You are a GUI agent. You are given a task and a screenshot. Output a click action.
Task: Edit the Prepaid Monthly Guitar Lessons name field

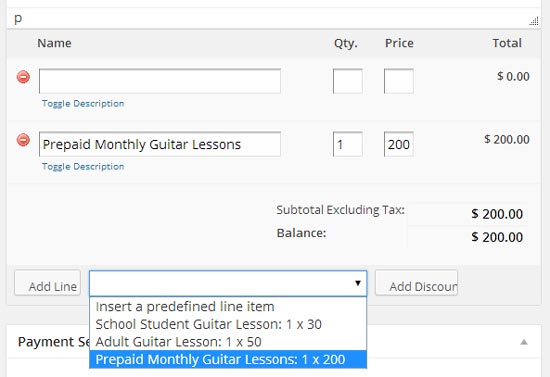160,144
